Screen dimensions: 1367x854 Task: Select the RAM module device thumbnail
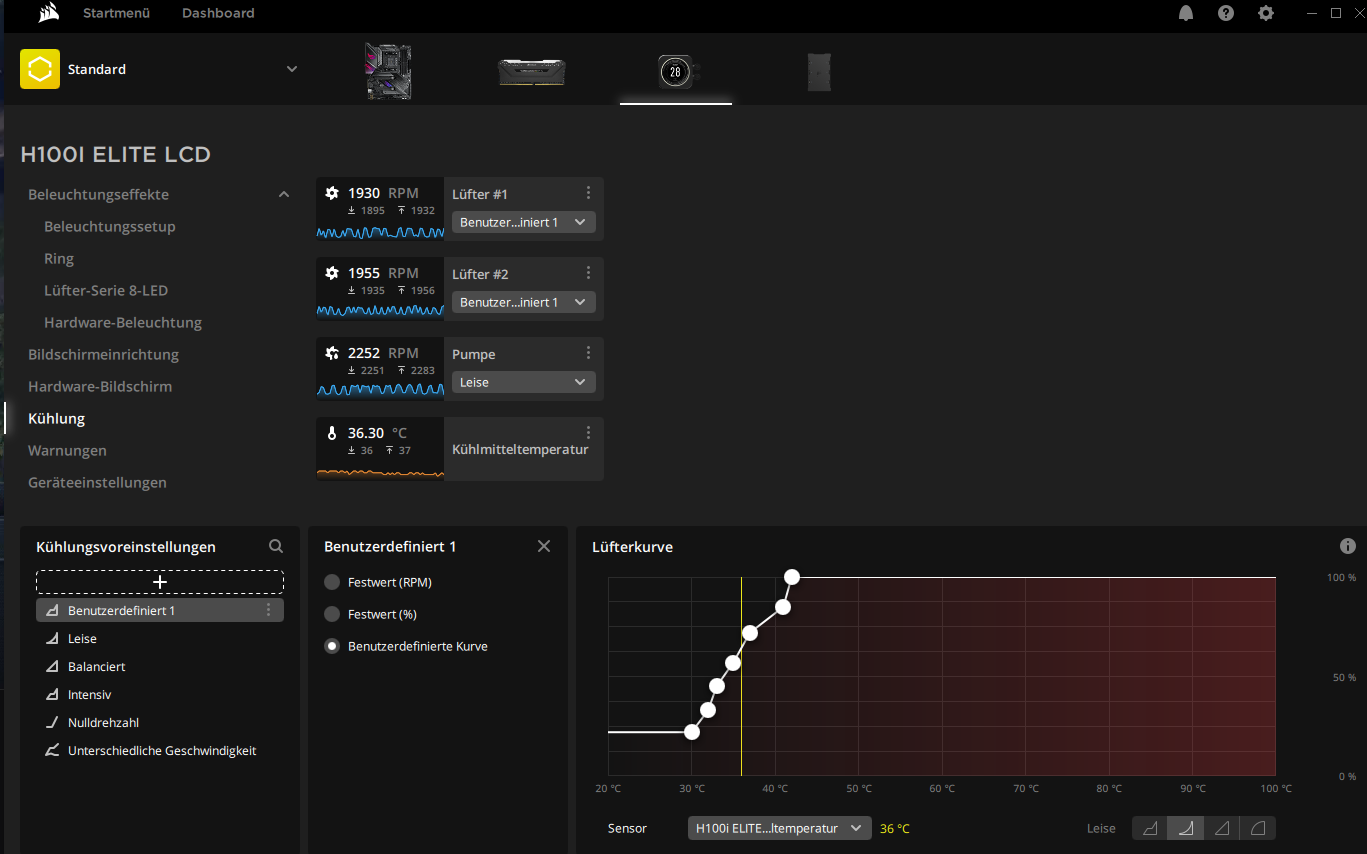532,71
